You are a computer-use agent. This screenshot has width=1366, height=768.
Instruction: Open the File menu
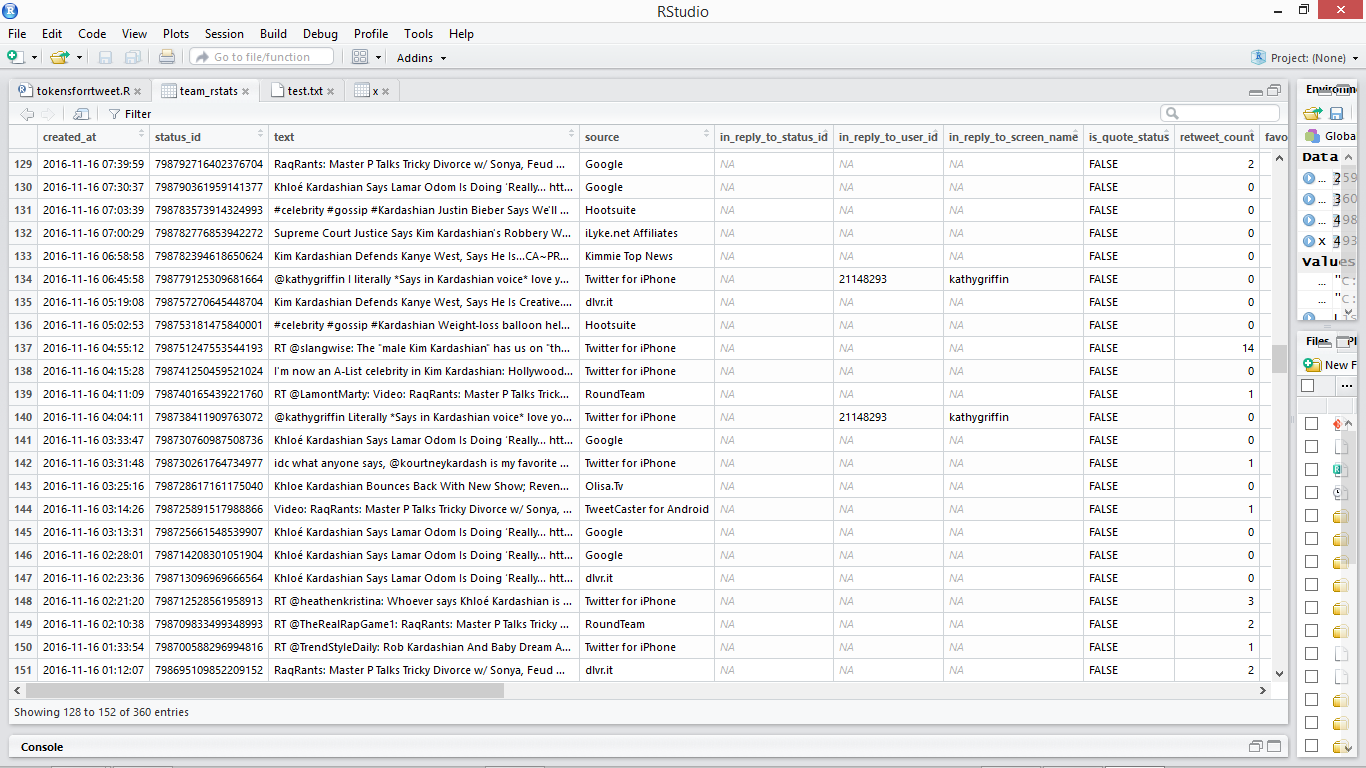coord(17,34)
